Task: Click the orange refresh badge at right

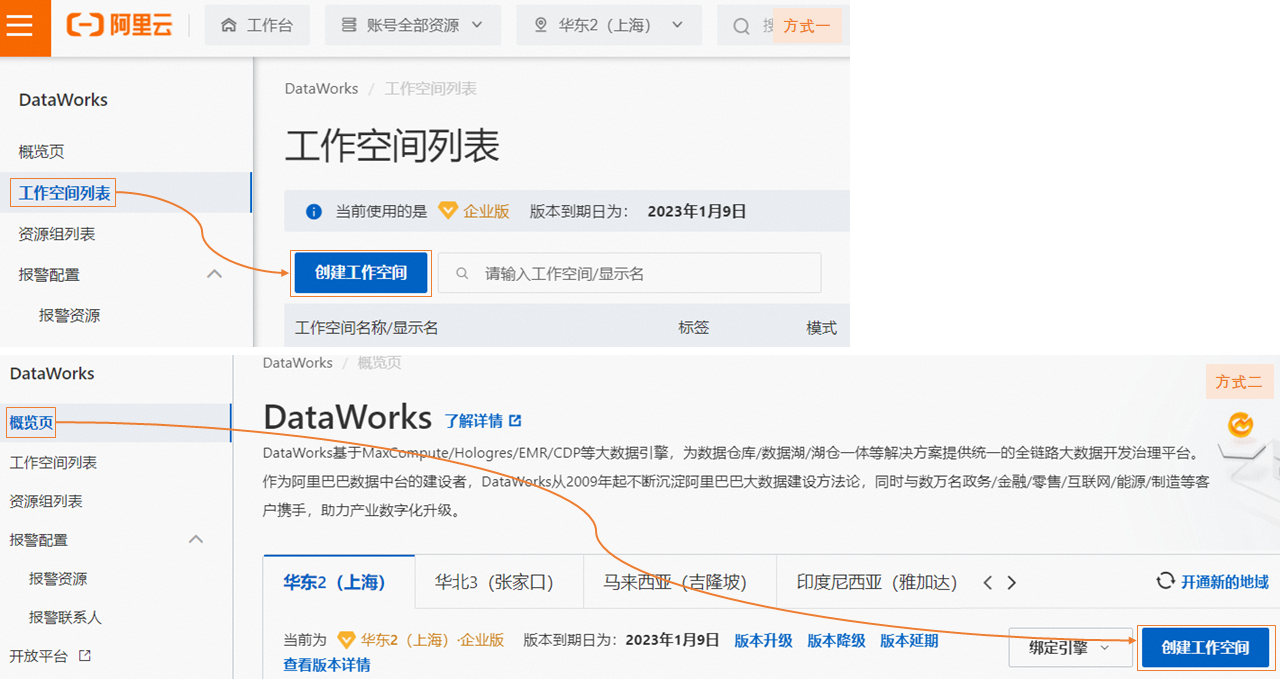Action: (1241, 426)
